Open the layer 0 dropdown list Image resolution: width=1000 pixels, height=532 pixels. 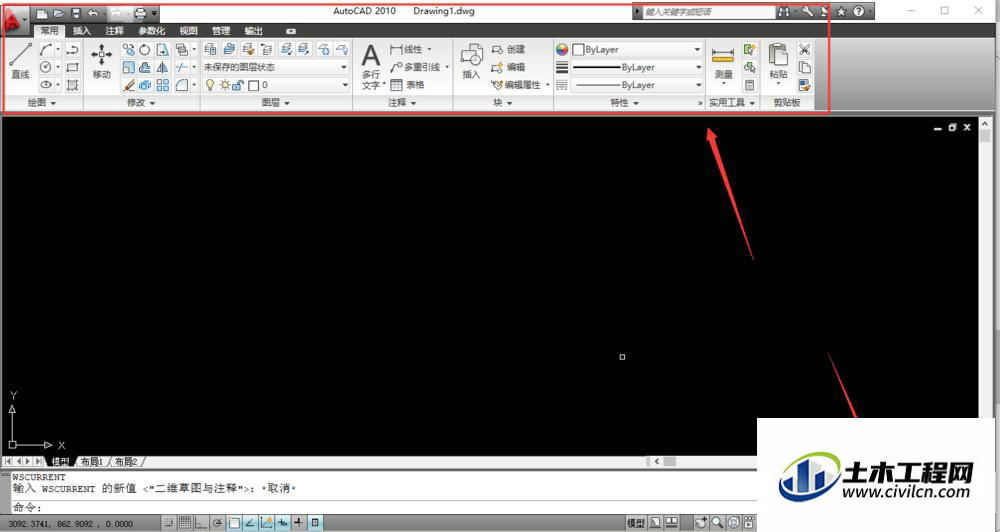click(x=276, y=85)
